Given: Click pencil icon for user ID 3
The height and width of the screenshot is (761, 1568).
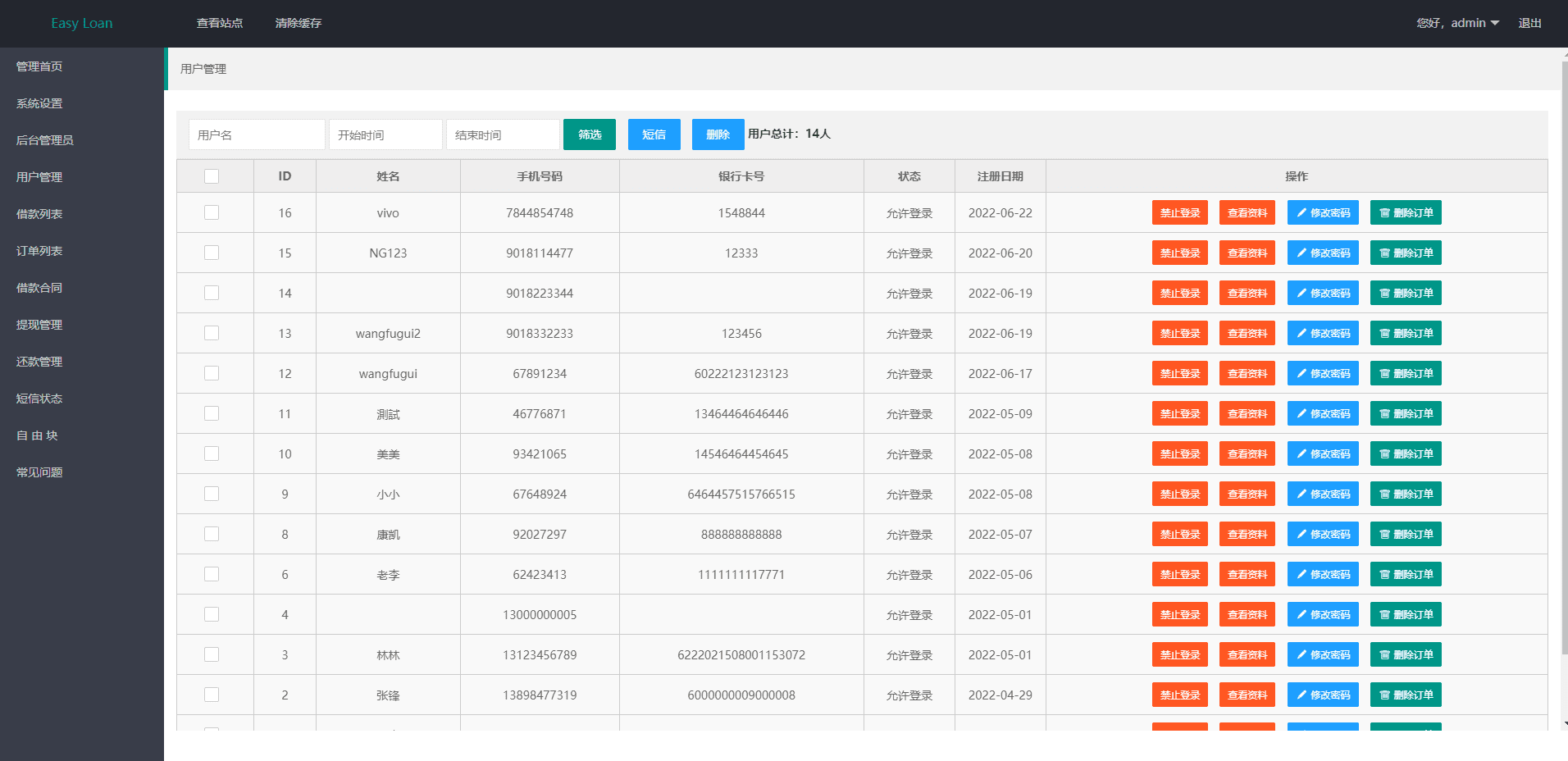Looking at the screenshot, I should 1301,655.
